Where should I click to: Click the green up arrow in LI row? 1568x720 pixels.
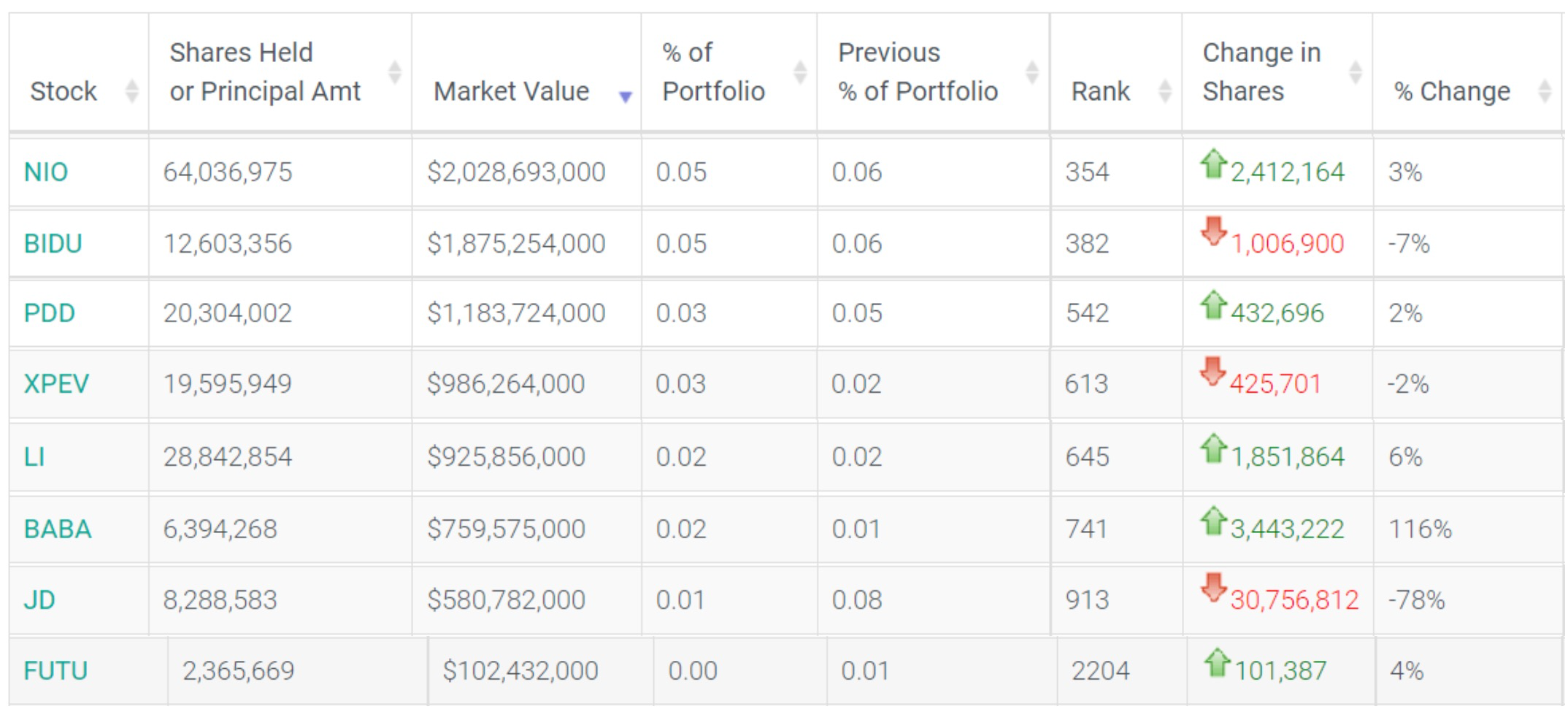(1213, 448)
